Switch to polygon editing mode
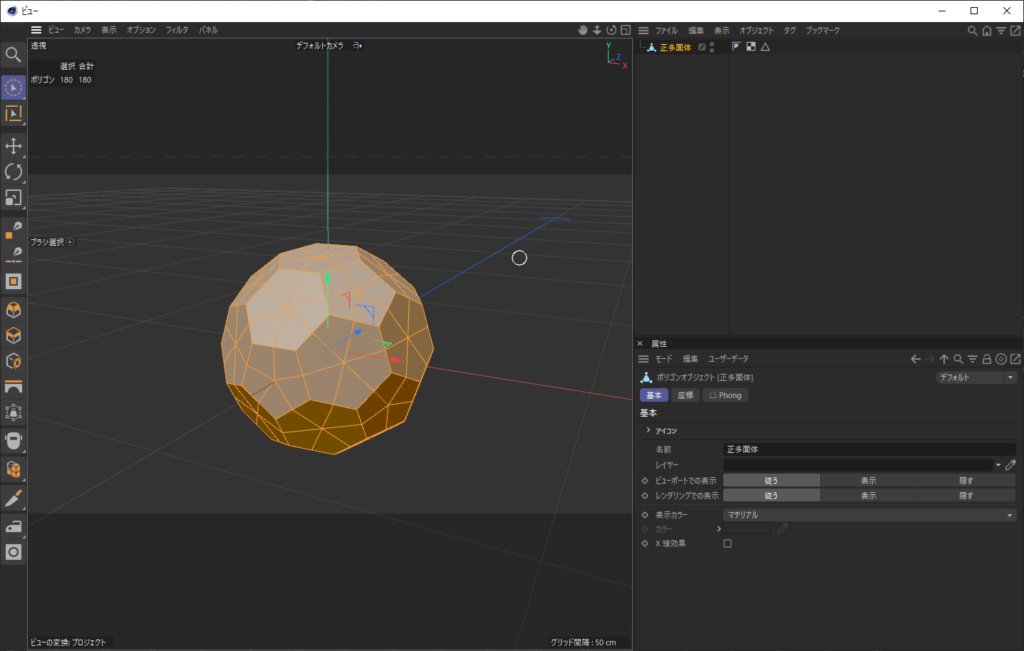The image size is (1024, 651). click(x=14, y=281)
